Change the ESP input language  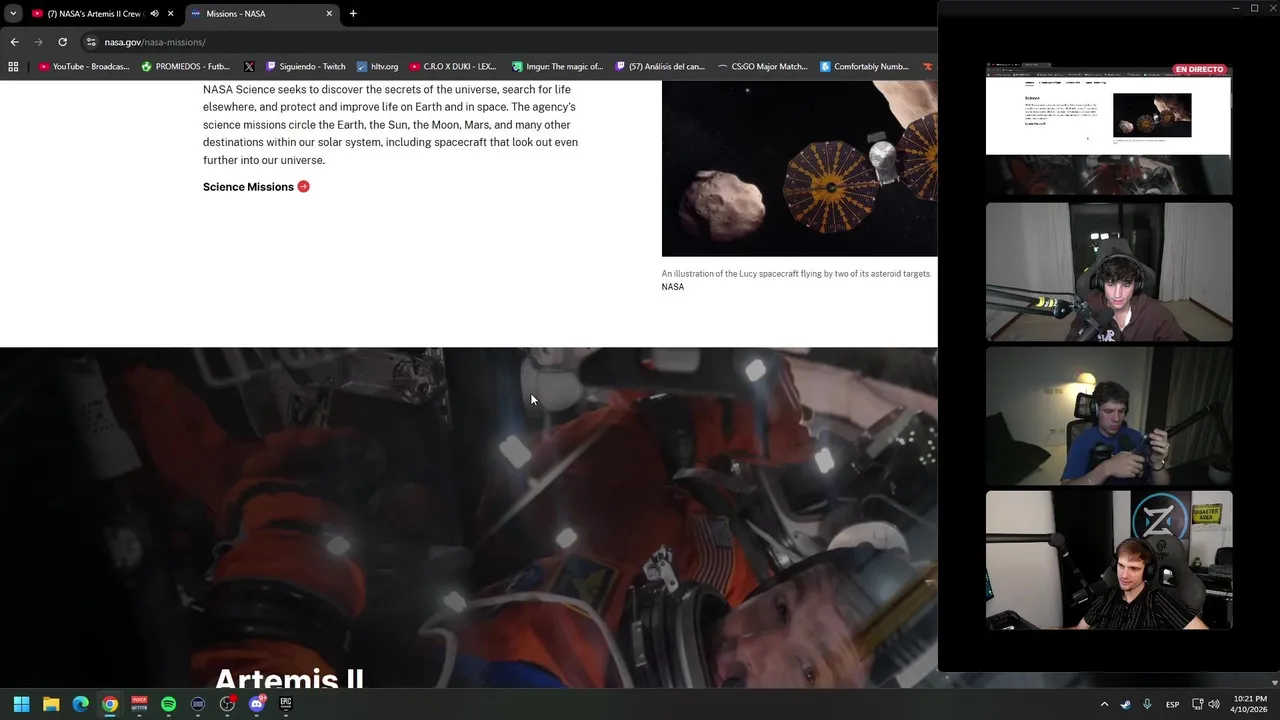click(1172, 704)
